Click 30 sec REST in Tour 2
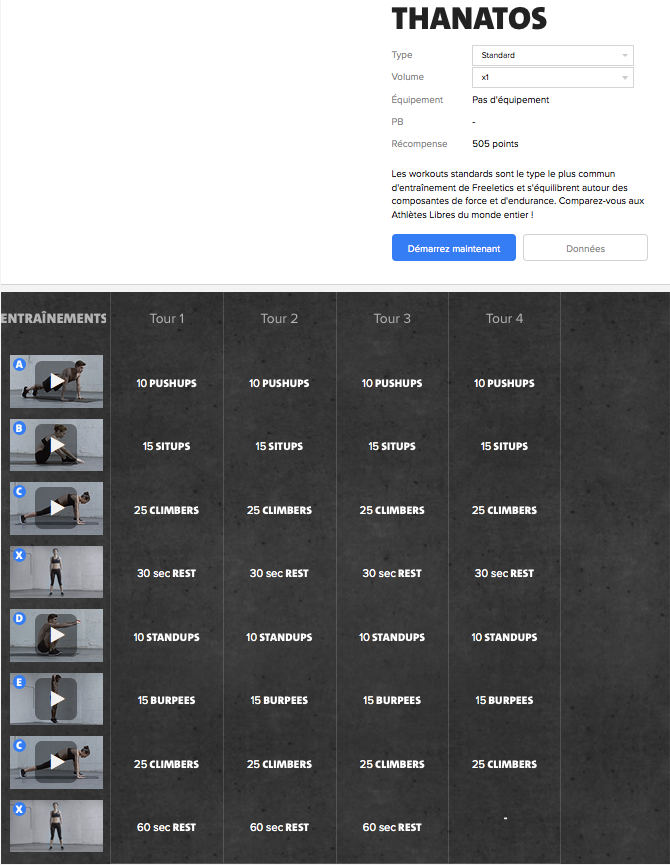The height and width of the screenshot is (865, 670). coord(279,573)
